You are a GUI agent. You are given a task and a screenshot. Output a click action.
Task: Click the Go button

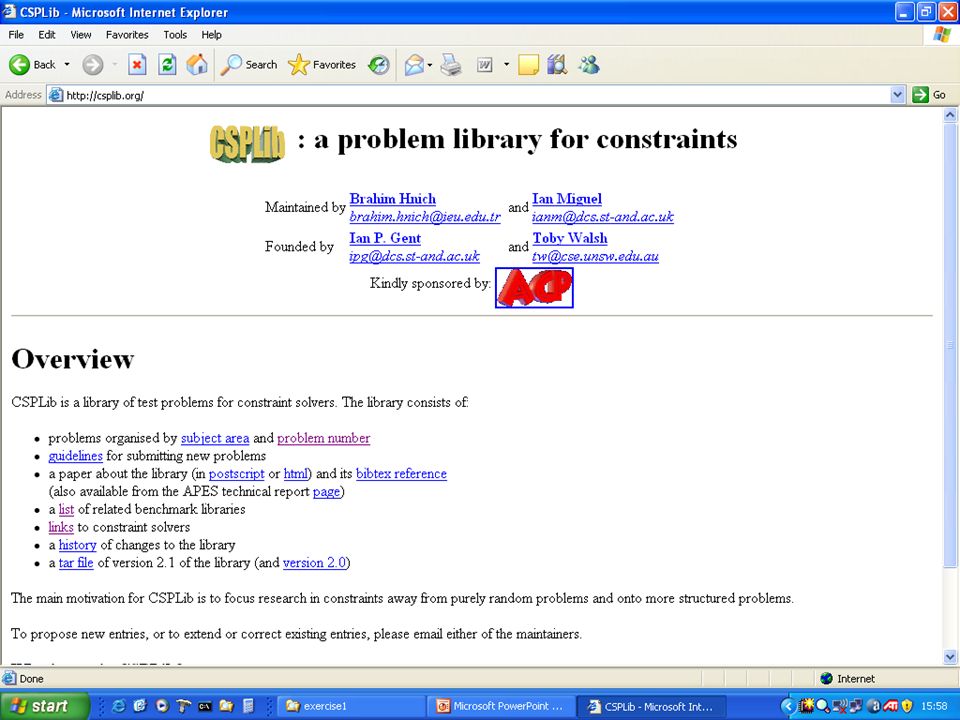(x=929, y=95)
